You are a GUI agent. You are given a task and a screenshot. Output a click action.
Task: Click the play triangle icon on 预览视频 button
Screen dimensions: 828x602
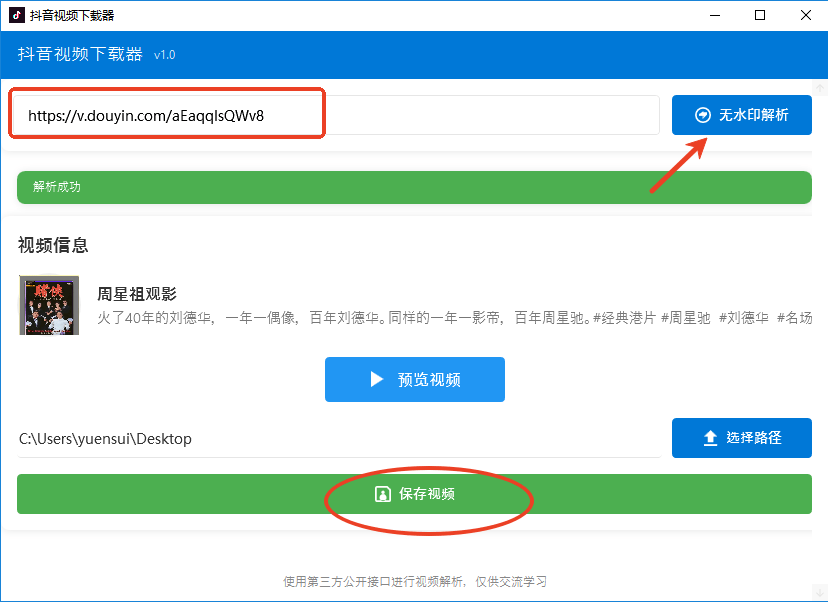click(x=378, y=379)
